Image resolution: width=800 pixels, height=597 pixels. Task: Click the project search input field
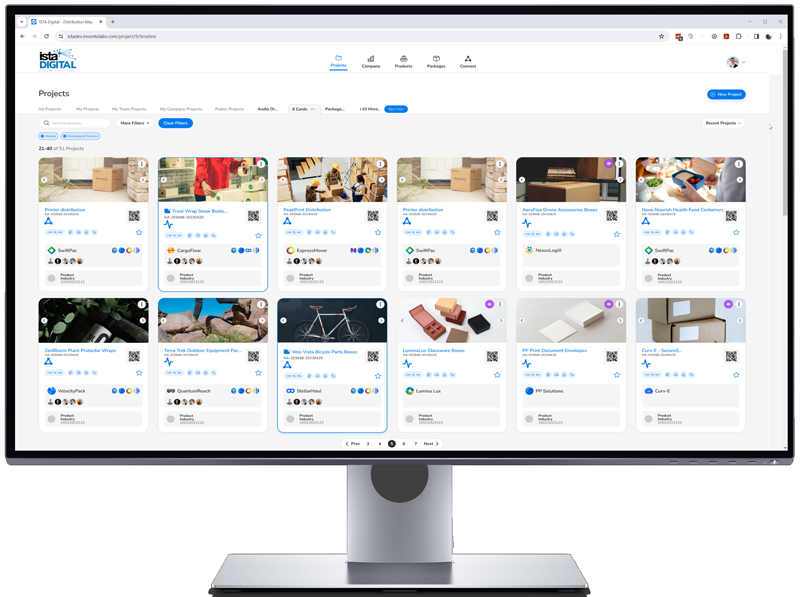(78, 123)
